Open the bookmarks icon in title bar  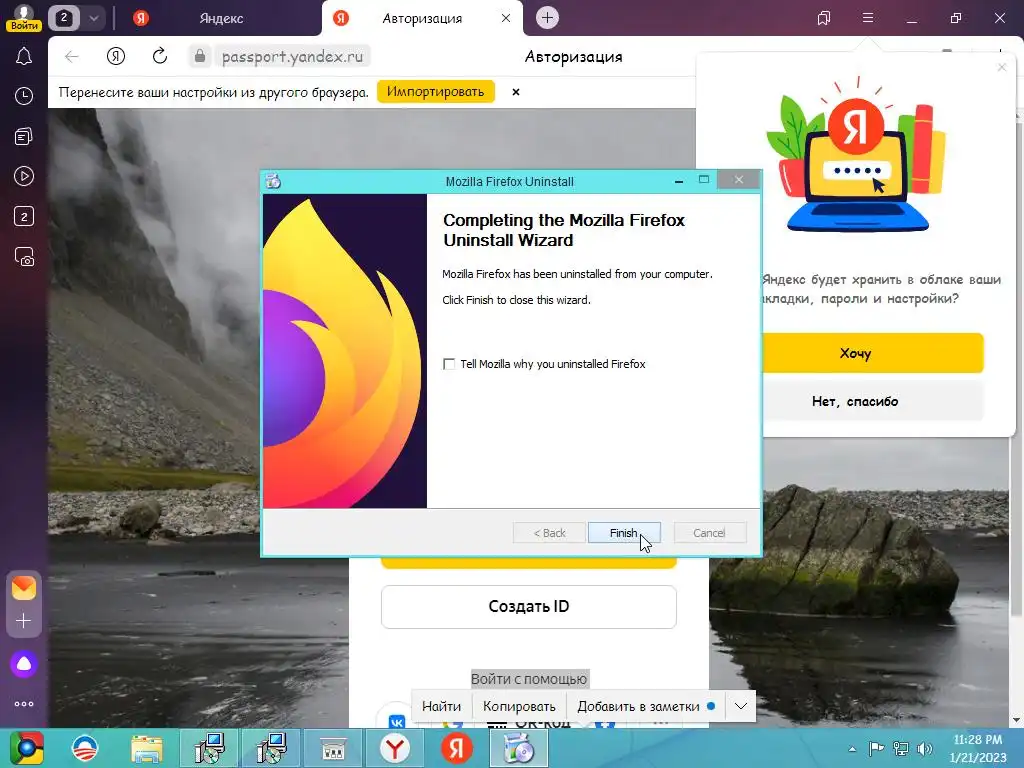click(824, 18)
